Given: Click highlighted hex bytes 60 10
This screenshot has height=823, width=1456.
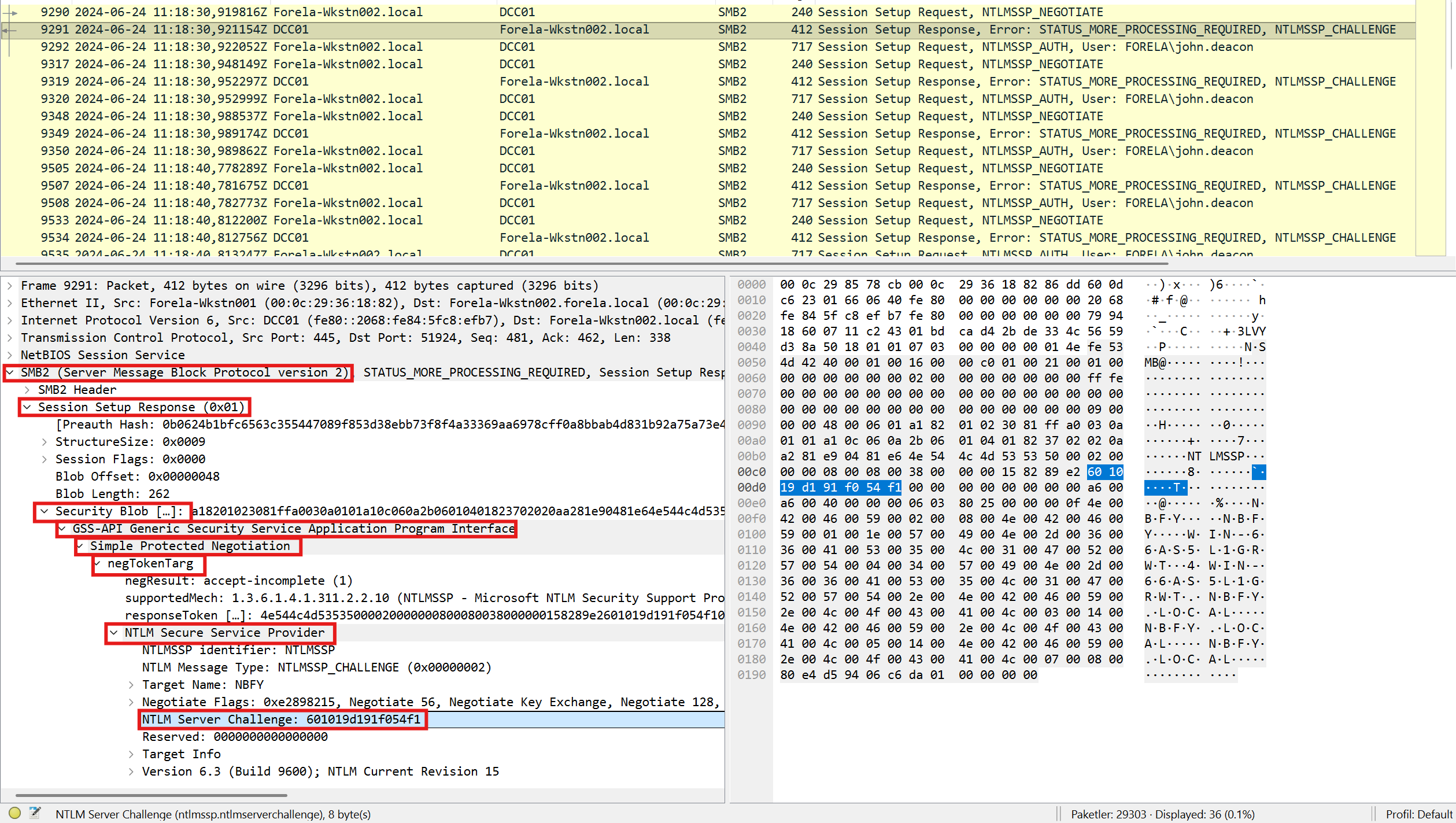Looking at the screenshot, I should [x=1104, y=472].
